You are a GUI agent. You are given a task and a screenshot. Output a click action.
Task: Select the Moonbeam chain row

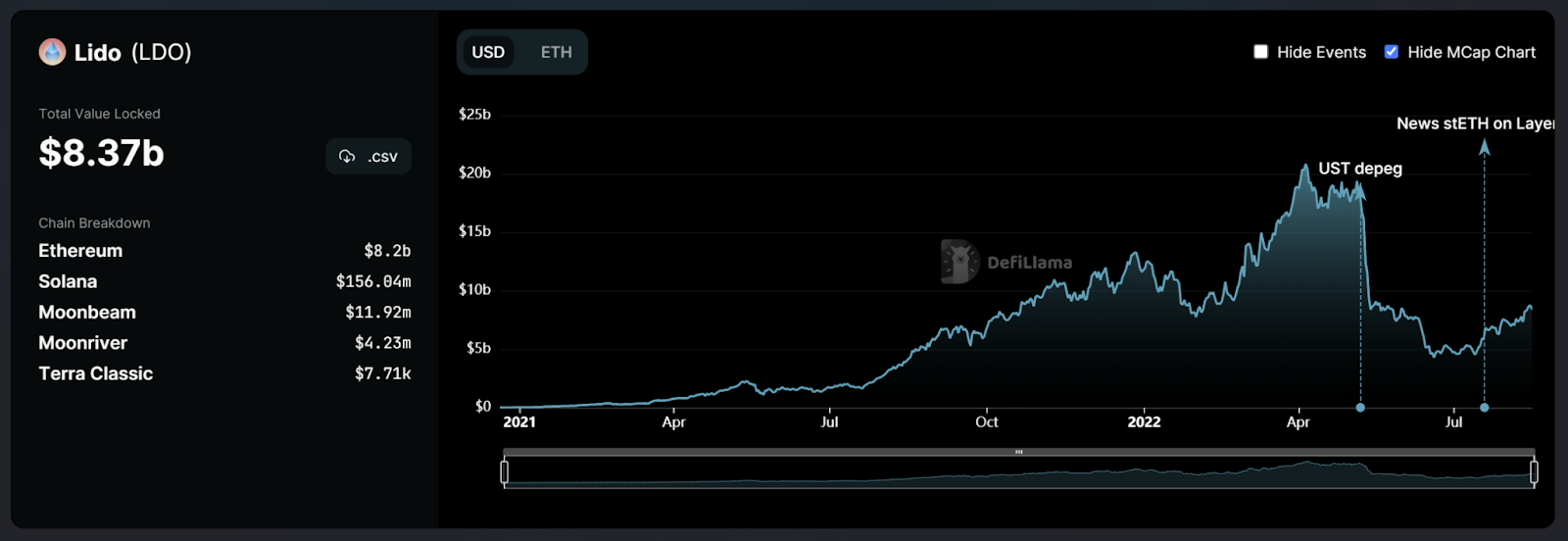[x=224, y=313]
